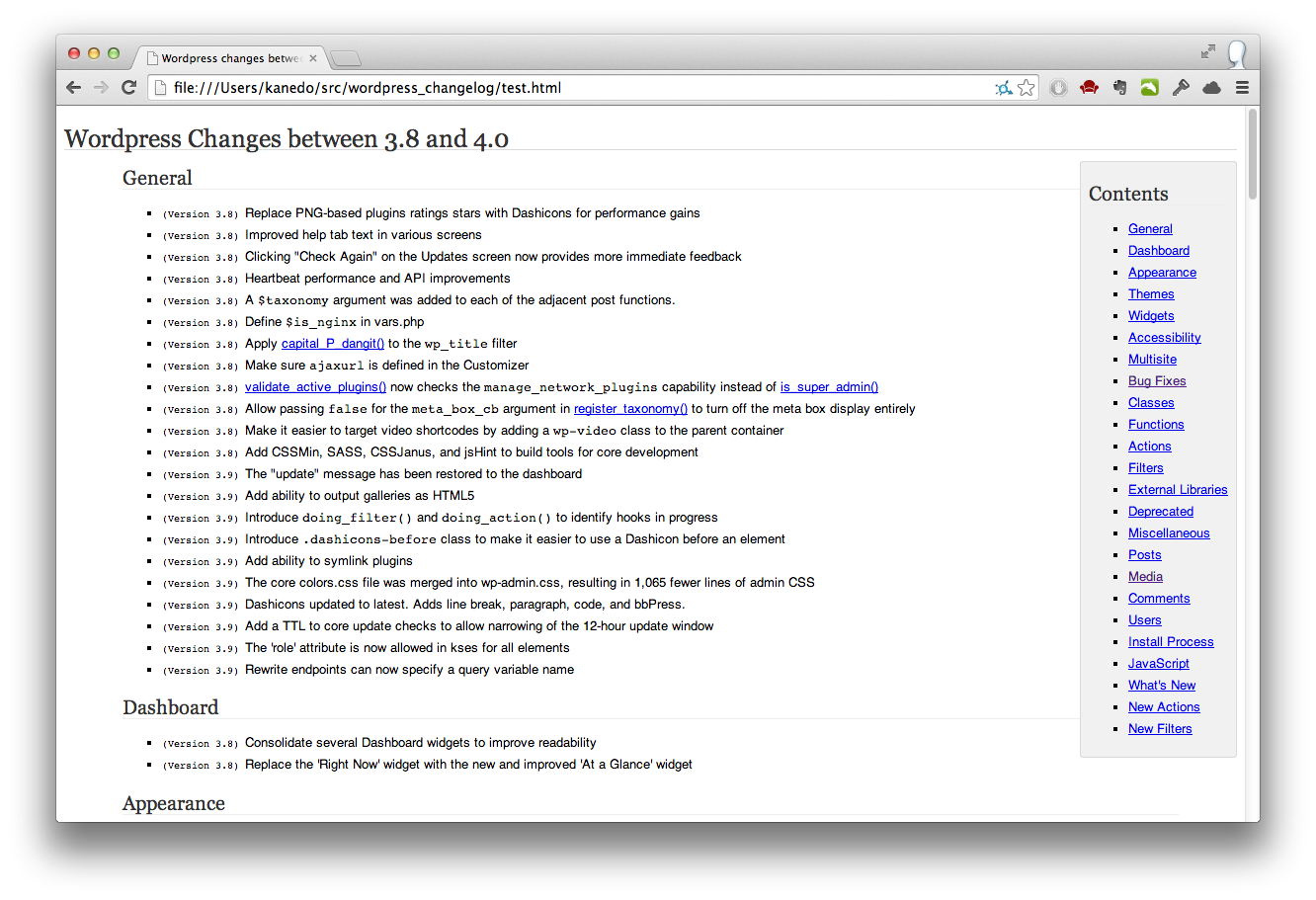The width and height of the screenshot is (1316, 900).
Task: Go back with the browser back arrow
Action: 73,87
